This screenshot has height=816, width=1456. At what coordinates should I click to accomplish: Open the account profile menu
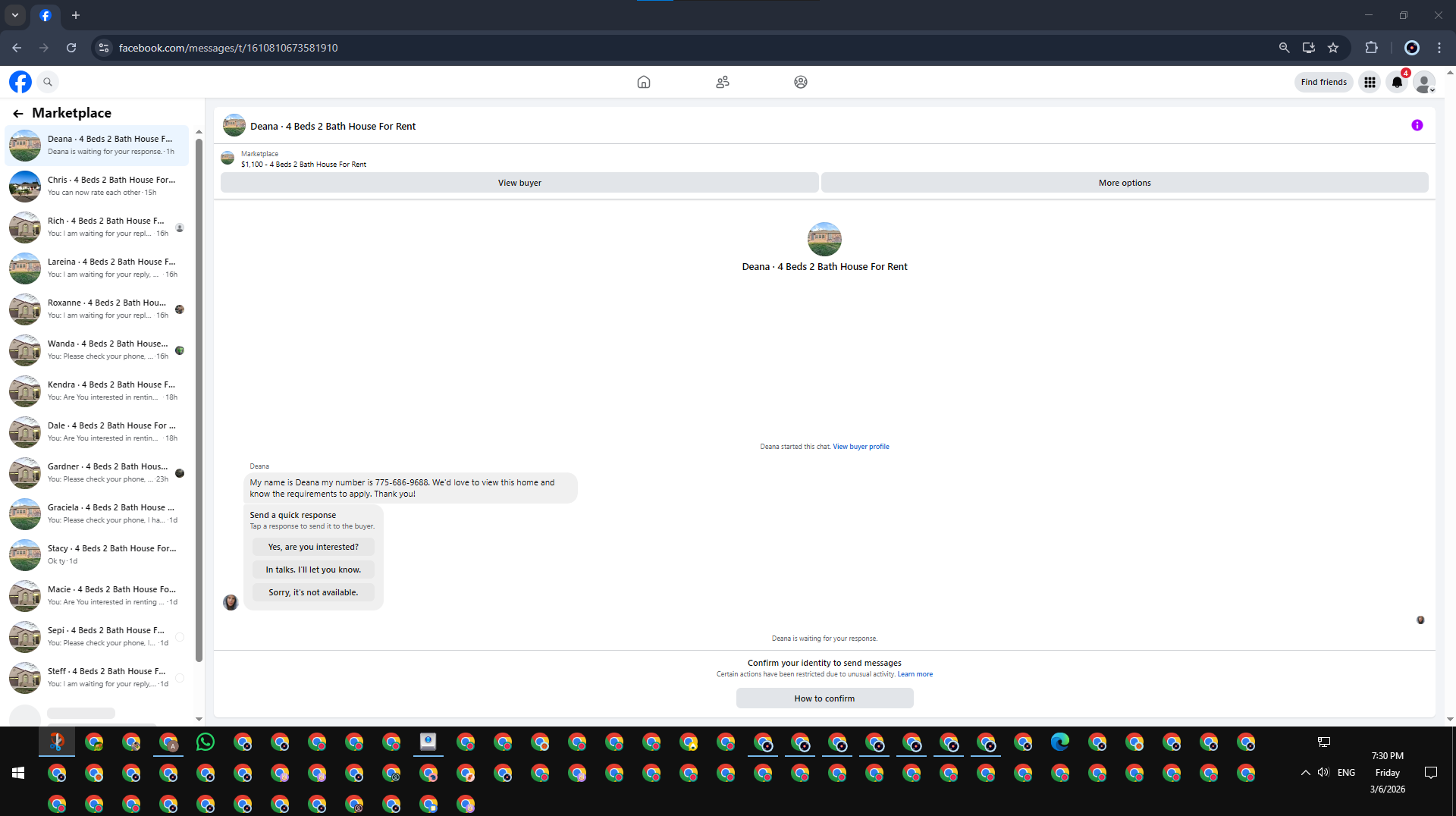tap(1424, 82)
